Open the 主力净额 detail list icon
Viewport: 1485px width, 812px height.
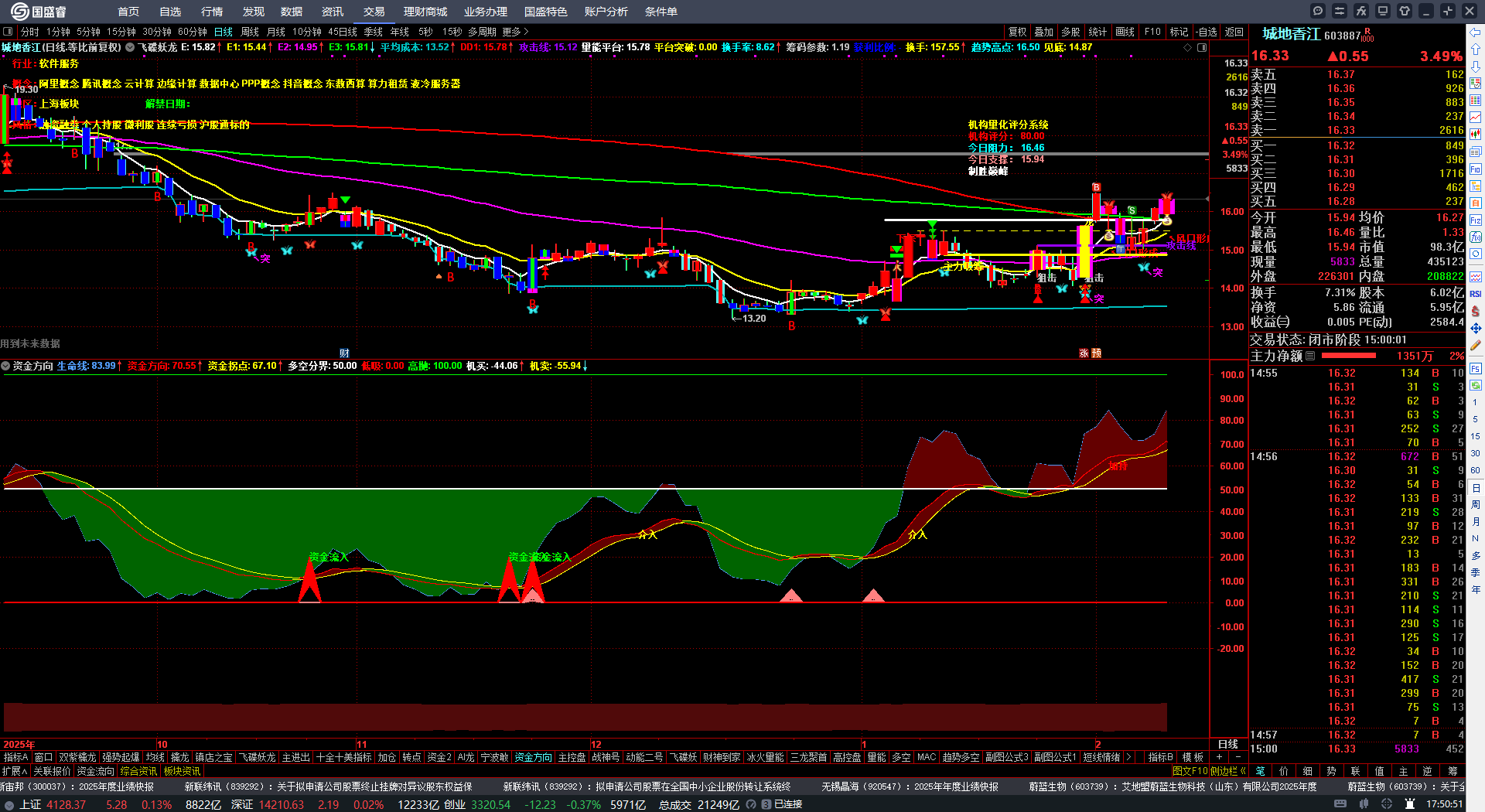1310,357
